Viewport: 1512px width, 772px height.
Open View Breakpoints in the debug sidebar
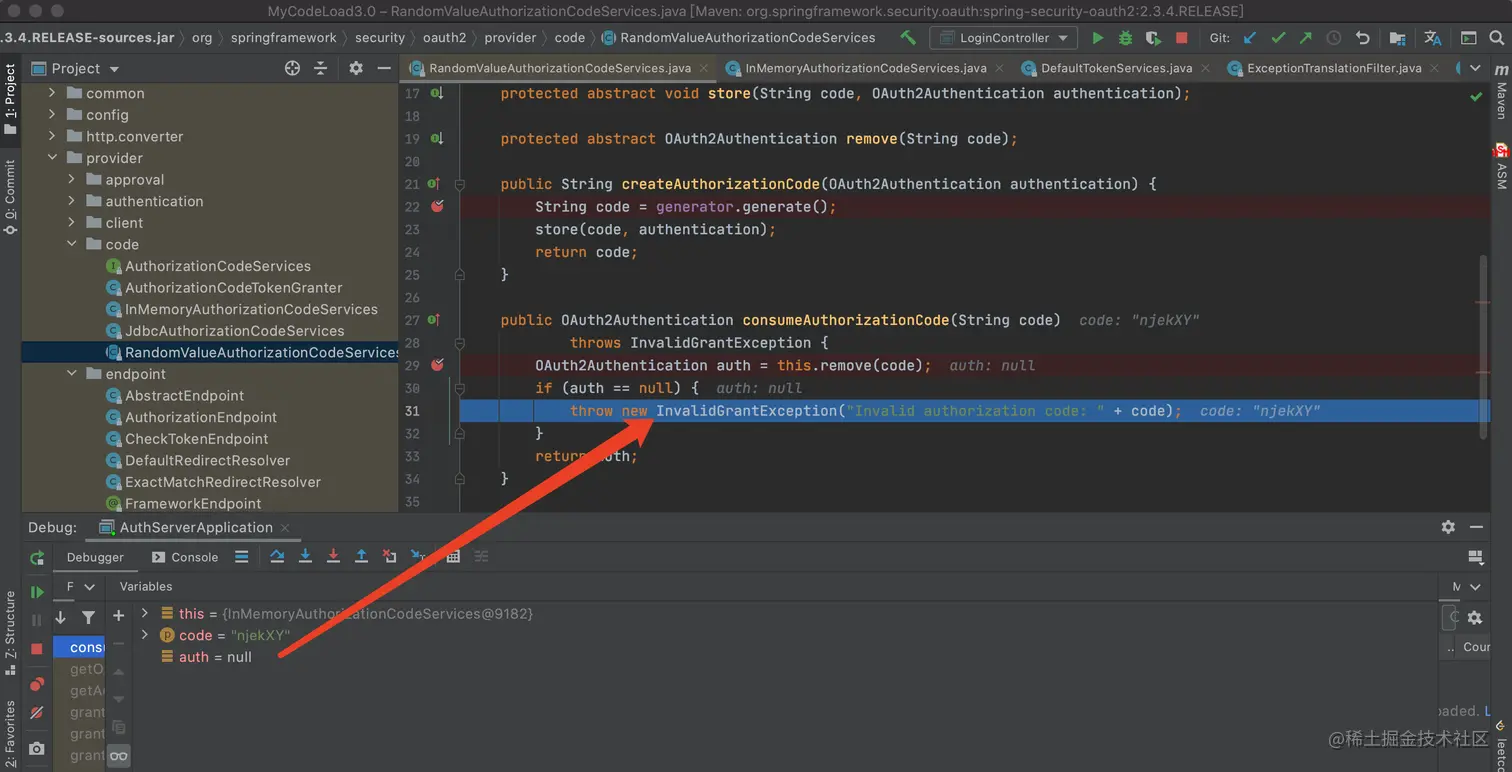coord(37,684)
